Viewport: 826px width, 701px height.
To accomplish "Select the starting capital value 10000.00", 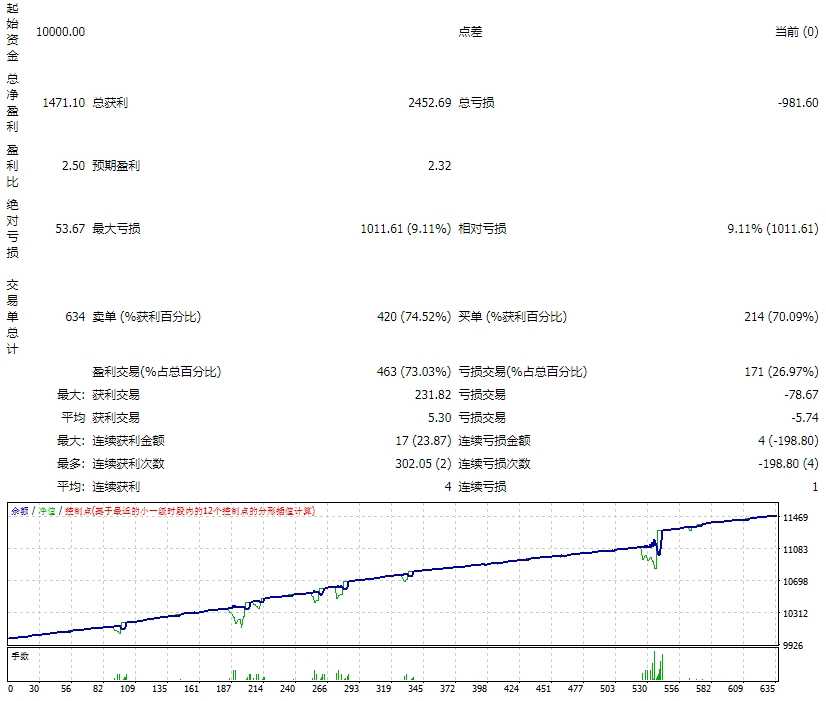I will [x=60, y=32].
